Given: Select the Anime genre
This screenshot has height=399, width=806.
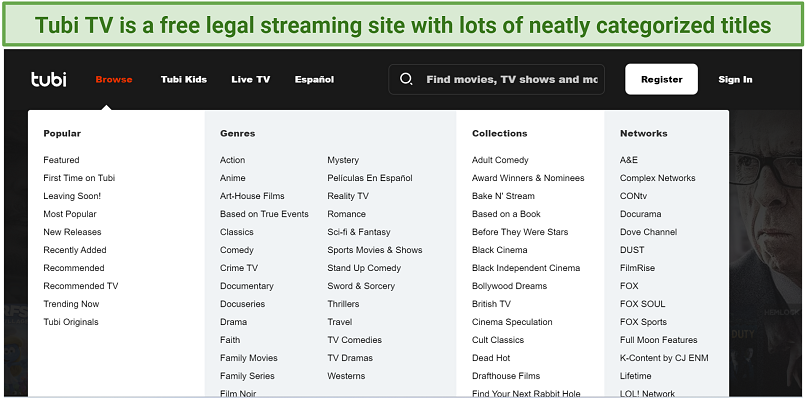Looking at the screenshot, I should coord(233,178).
